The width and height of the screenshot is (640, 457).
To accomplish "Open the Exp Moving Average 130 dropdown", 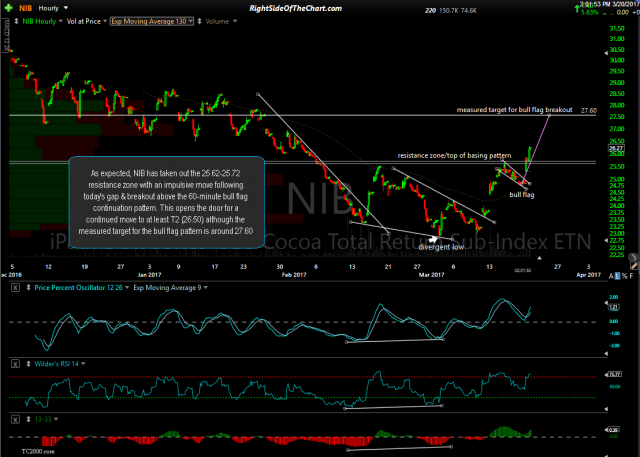I will click(x=190, y=21).
